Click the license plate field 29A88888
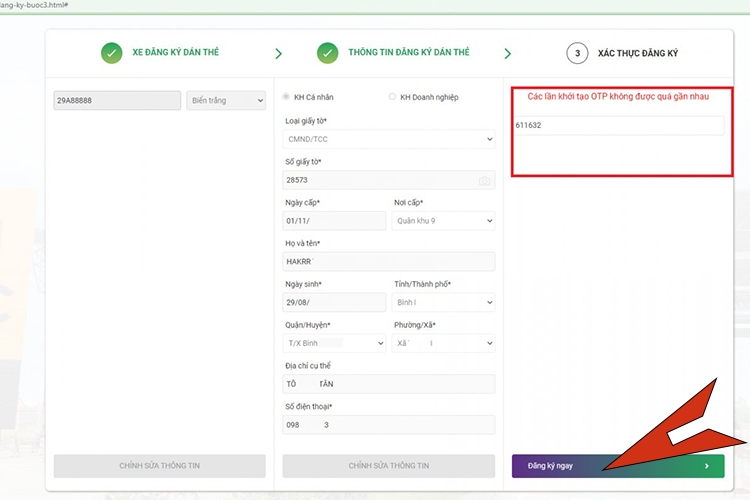 [117, 100]
